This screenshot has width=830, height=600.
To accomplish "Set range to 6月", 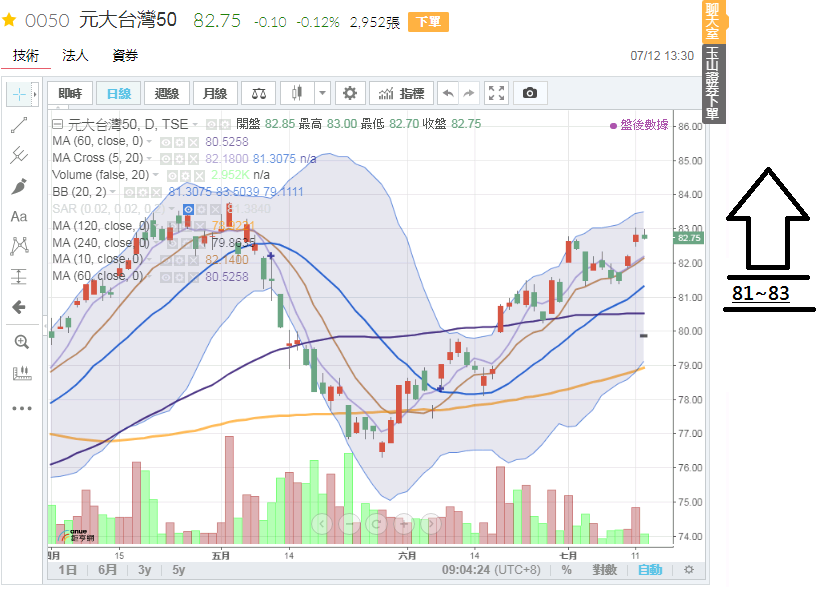I will (x=107, y=570).
